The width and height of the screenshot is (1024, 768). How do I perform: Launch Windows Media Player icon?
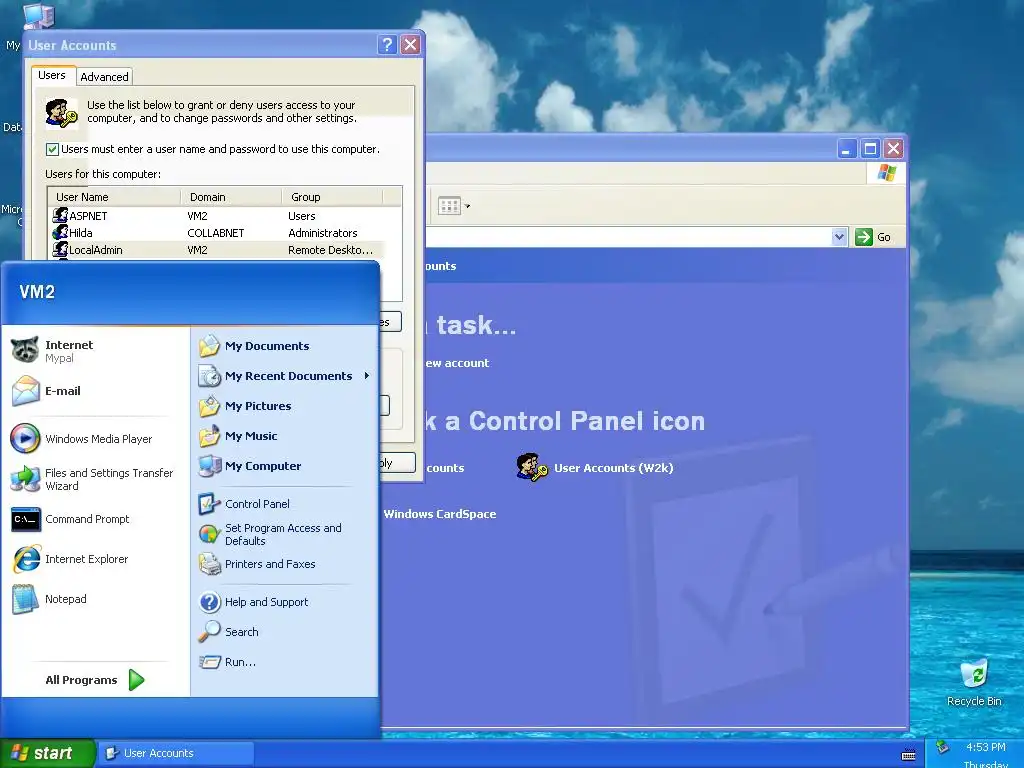25,438
